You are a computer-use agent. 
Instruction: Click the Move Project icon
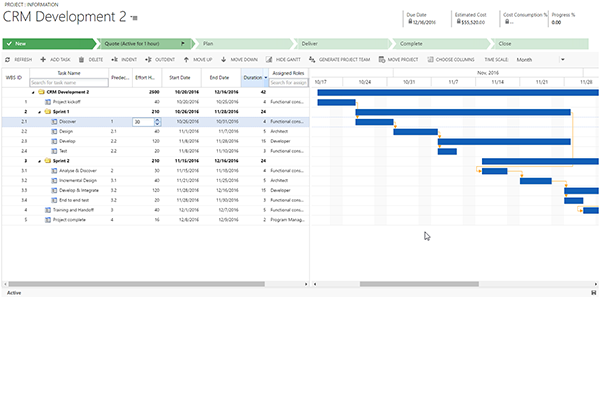382,60
